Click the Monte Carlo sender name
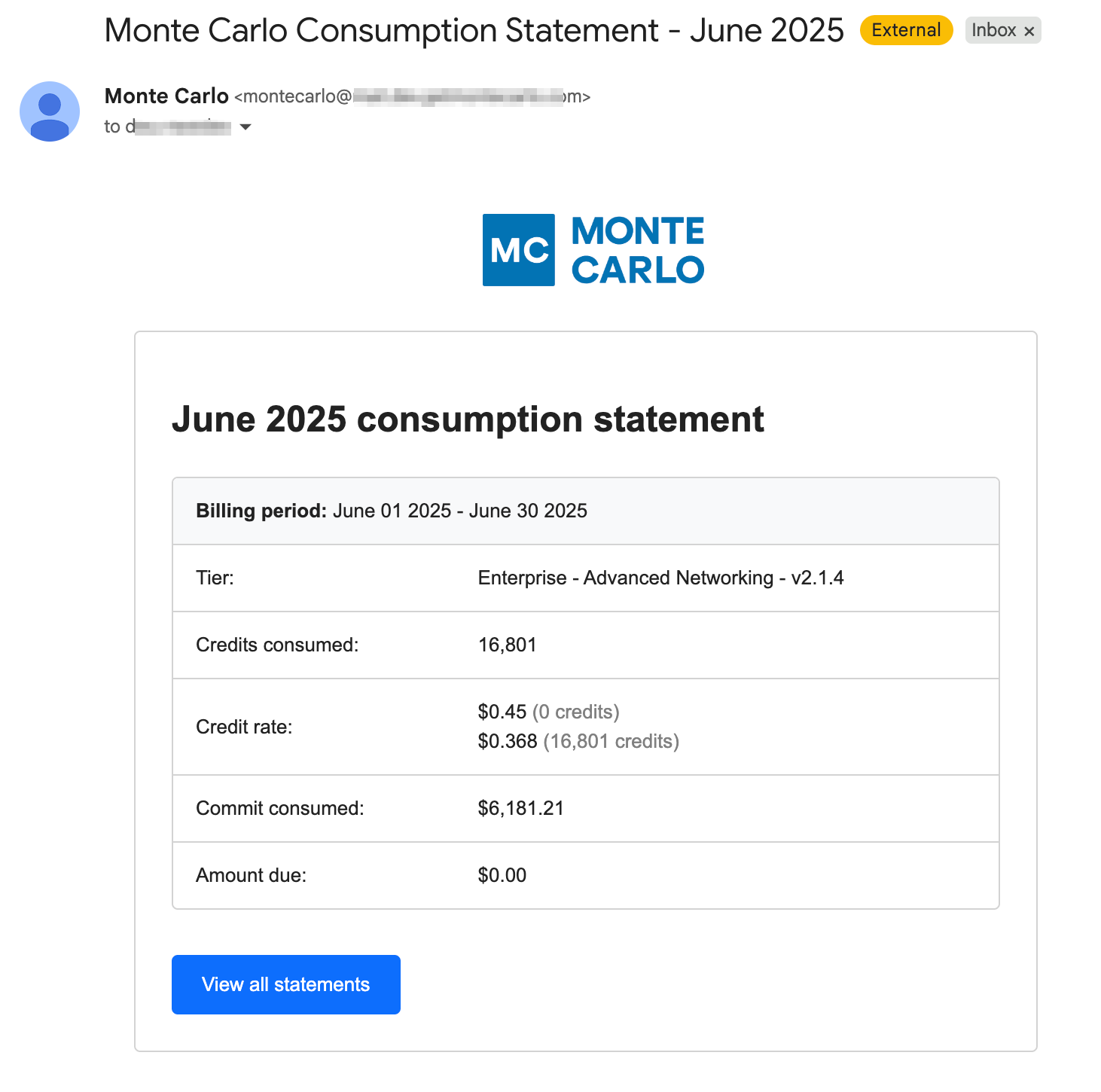Image resolution: width=1101 pixels, height=1092 pixels. [x=166, y=96]
